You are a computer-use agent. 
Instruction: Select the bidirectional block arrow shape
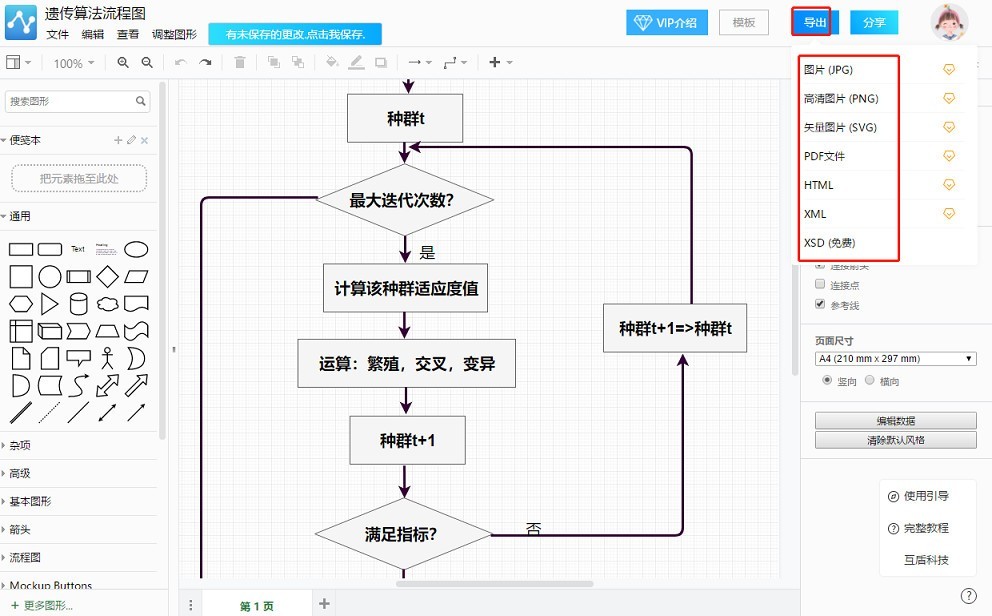pyautogui.click(x=108, y=385)
